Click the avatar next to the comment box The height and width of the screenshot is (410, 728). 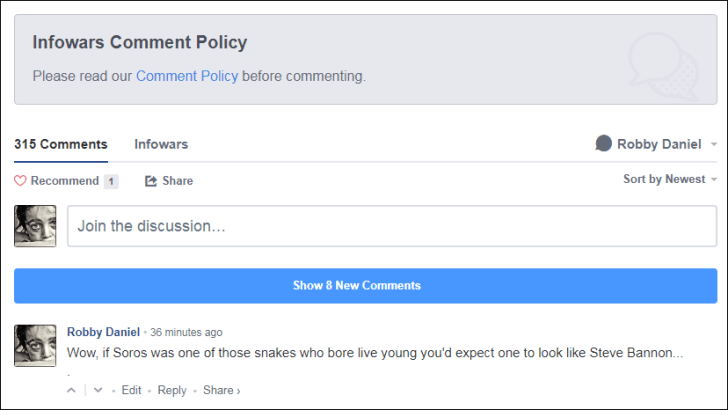[35, 226]
